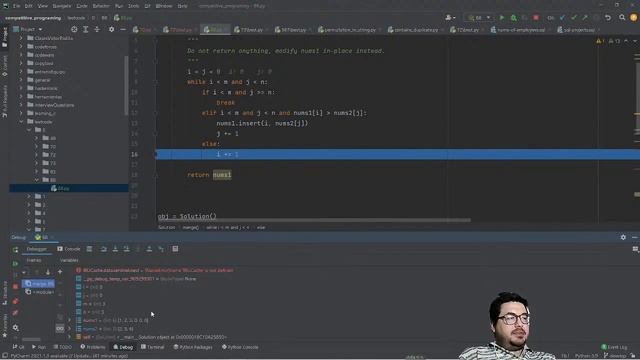The image size is (640, 360).
Task: Open the View menu
Action: tap(42, 6)
